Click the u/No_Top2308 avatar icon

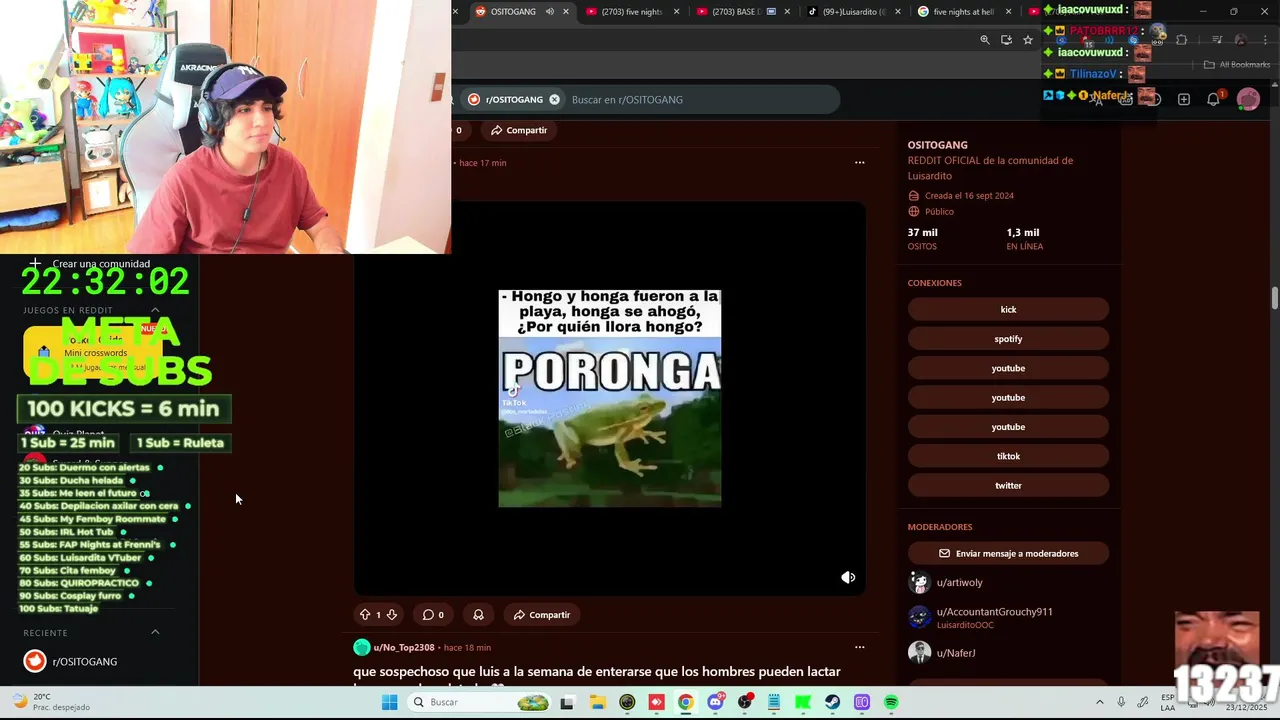(362, 648)
